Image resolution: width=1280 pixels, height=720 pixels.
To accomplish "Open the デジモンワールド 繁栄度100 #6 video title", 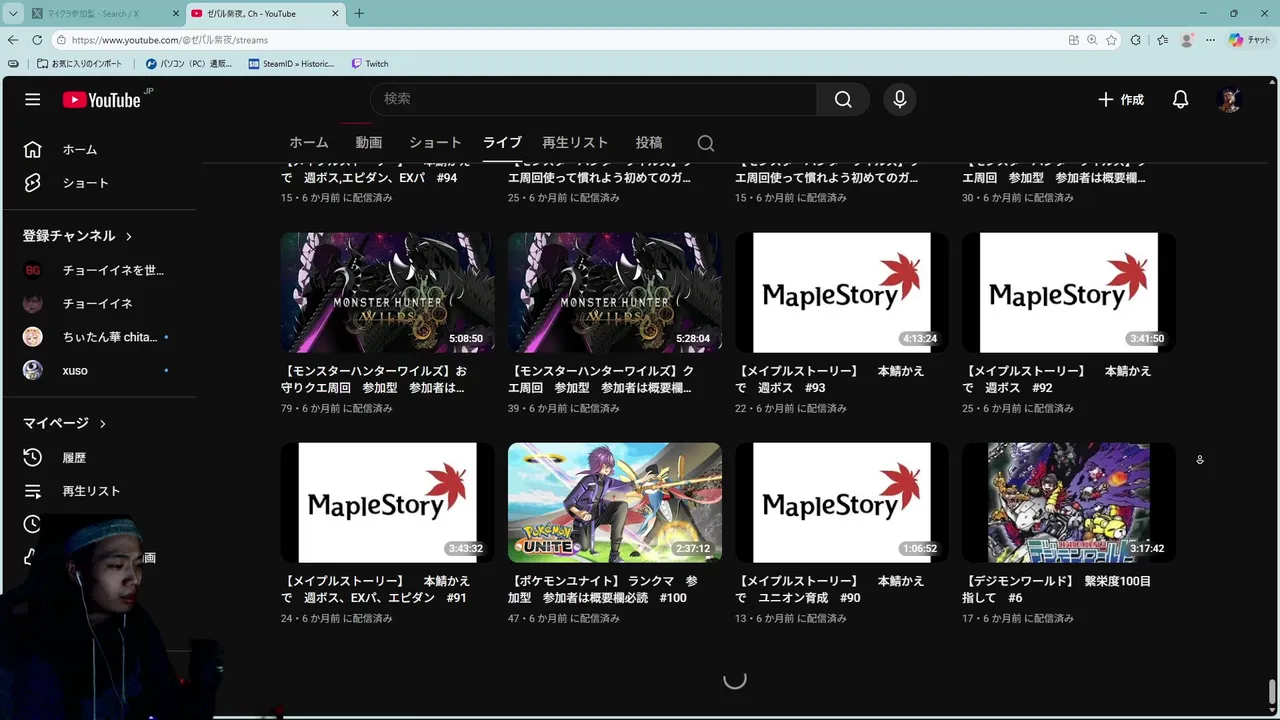I will [x=1057, y=589].
